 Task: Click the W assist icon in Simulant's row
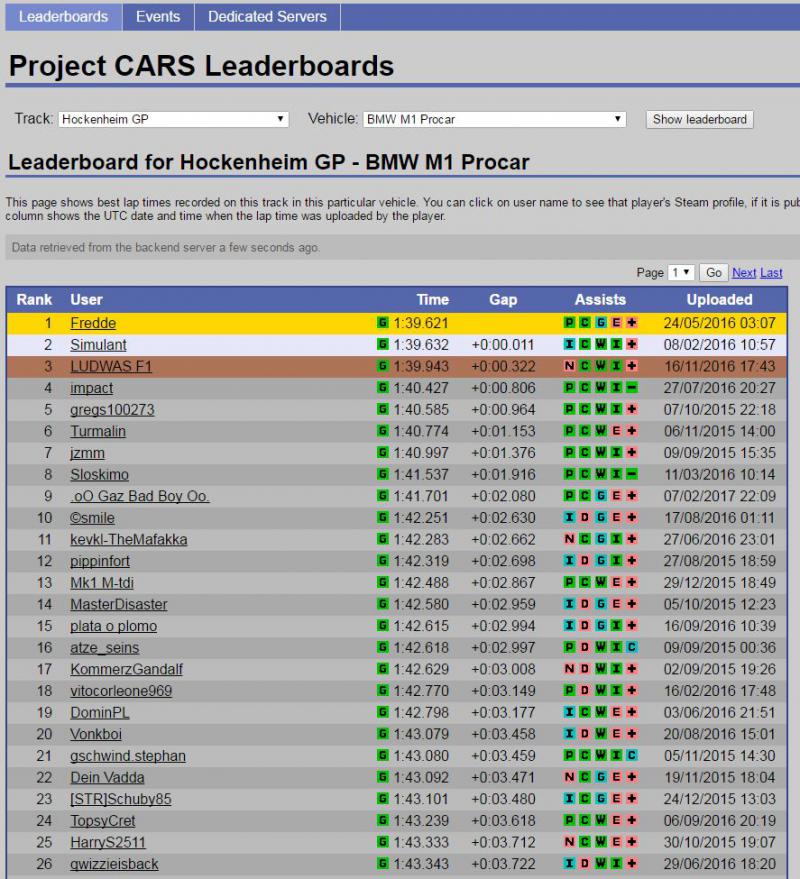(600, 344)
